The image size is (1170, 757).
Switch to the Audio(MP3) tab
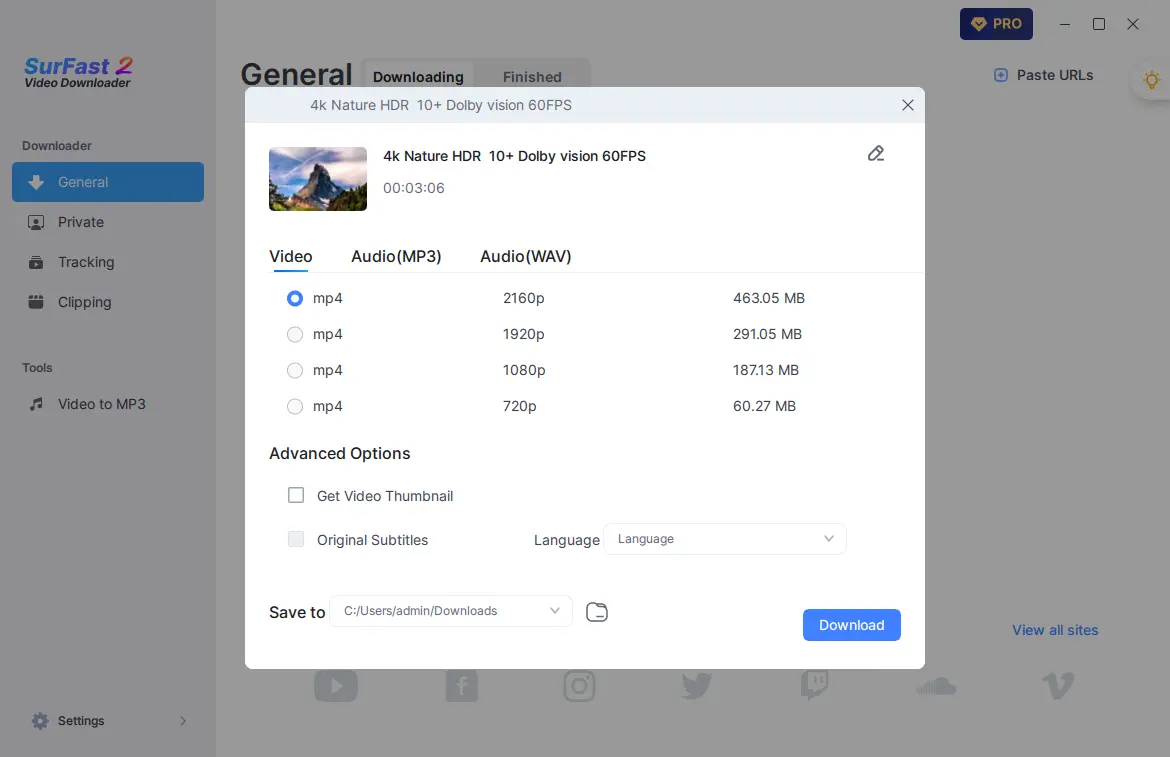coord(396,257)
